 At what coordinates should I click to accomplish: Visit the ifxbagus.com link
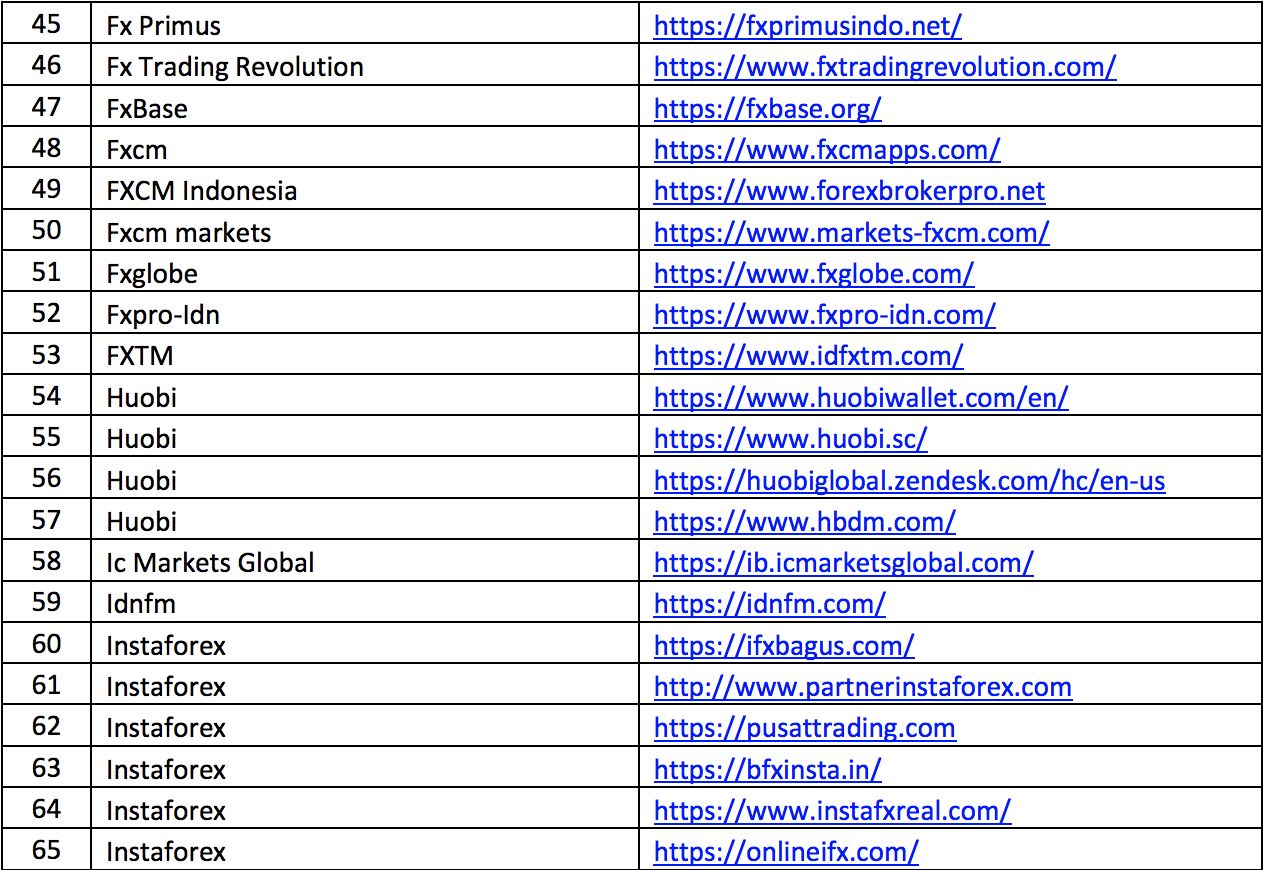point(784,646)
